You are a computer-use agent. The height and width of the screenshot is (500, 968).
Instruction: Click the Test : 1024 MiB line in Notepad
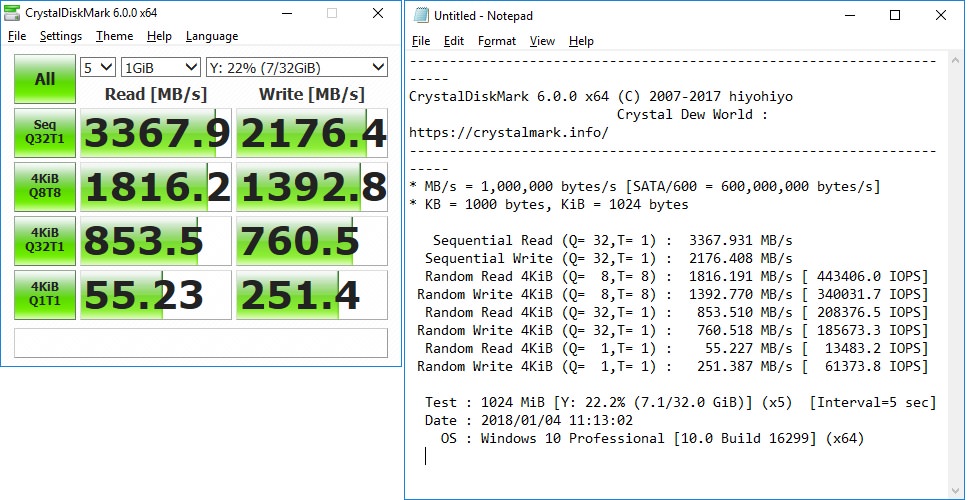(x=680, y=402)
